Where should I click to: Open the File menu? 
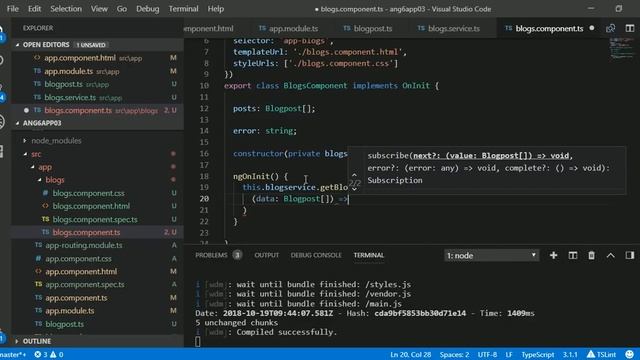click(13, 9)
